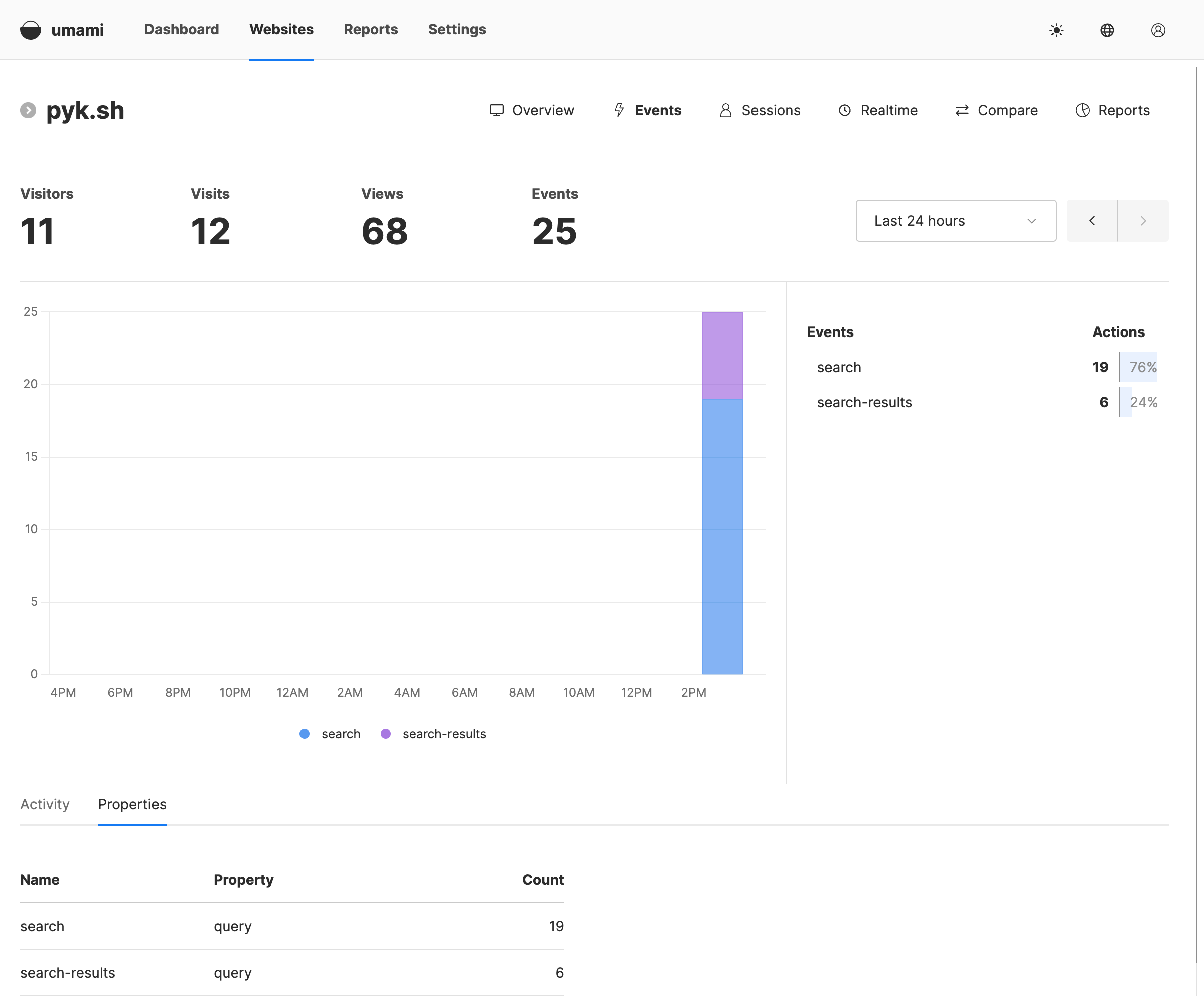
Task: Toggle the light/dark theme sun icon
Action: [x=1056, y=30]
